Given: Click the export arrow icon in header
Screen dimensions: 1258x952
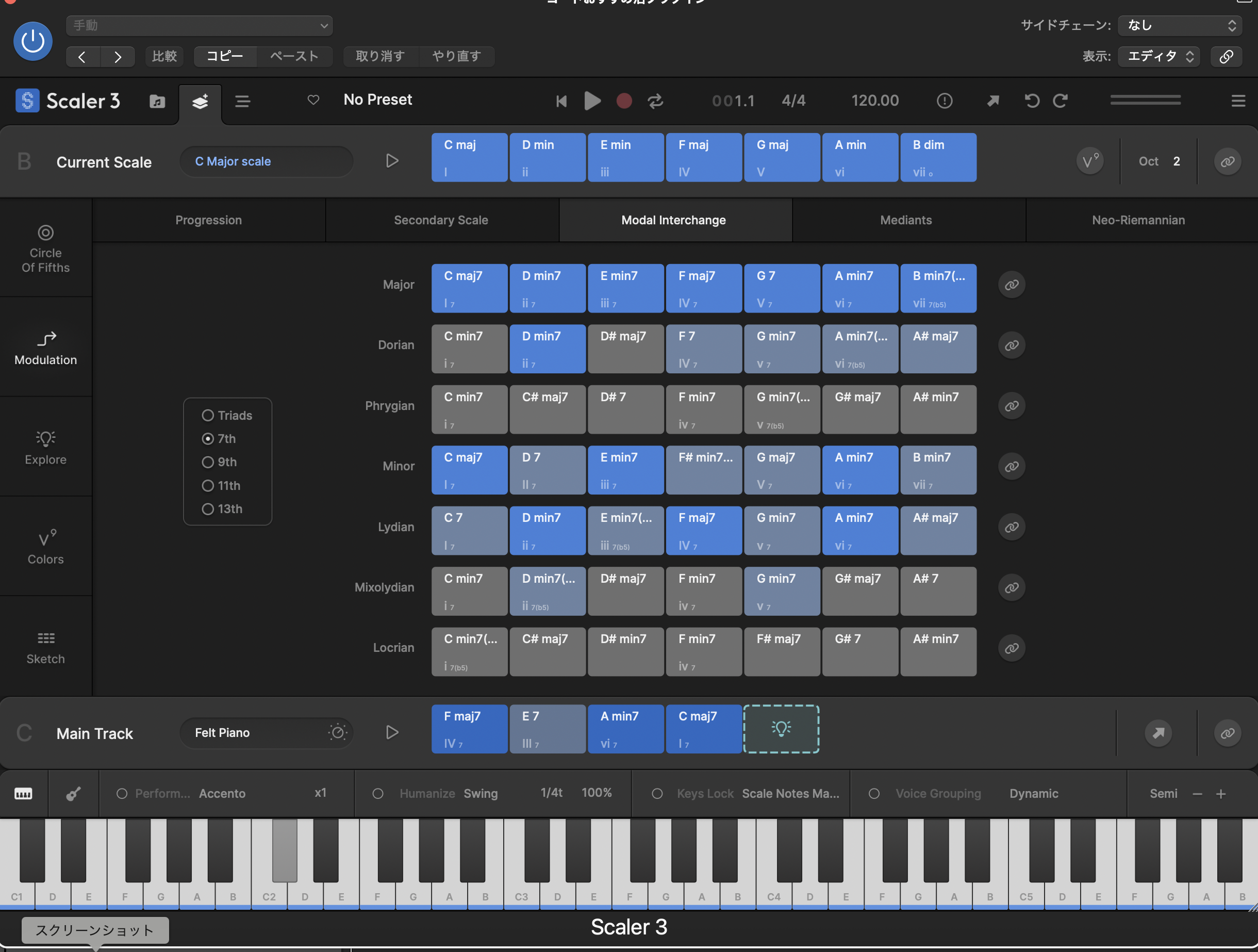Looking at the screenshot, I should point(993,101).
